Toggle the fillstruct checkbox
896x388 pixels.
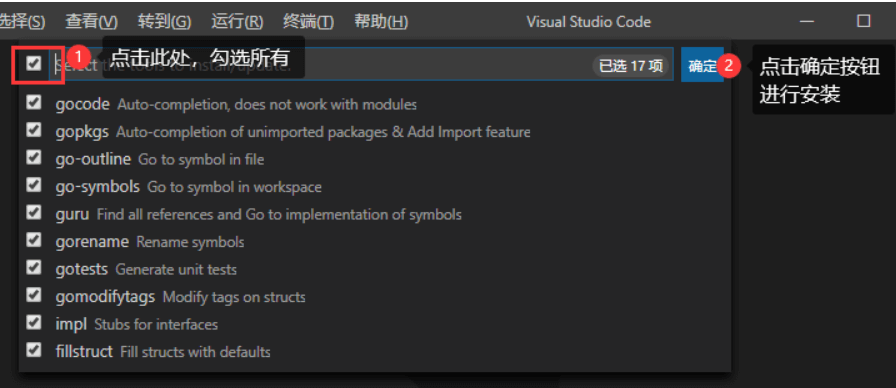coord(34,350)
